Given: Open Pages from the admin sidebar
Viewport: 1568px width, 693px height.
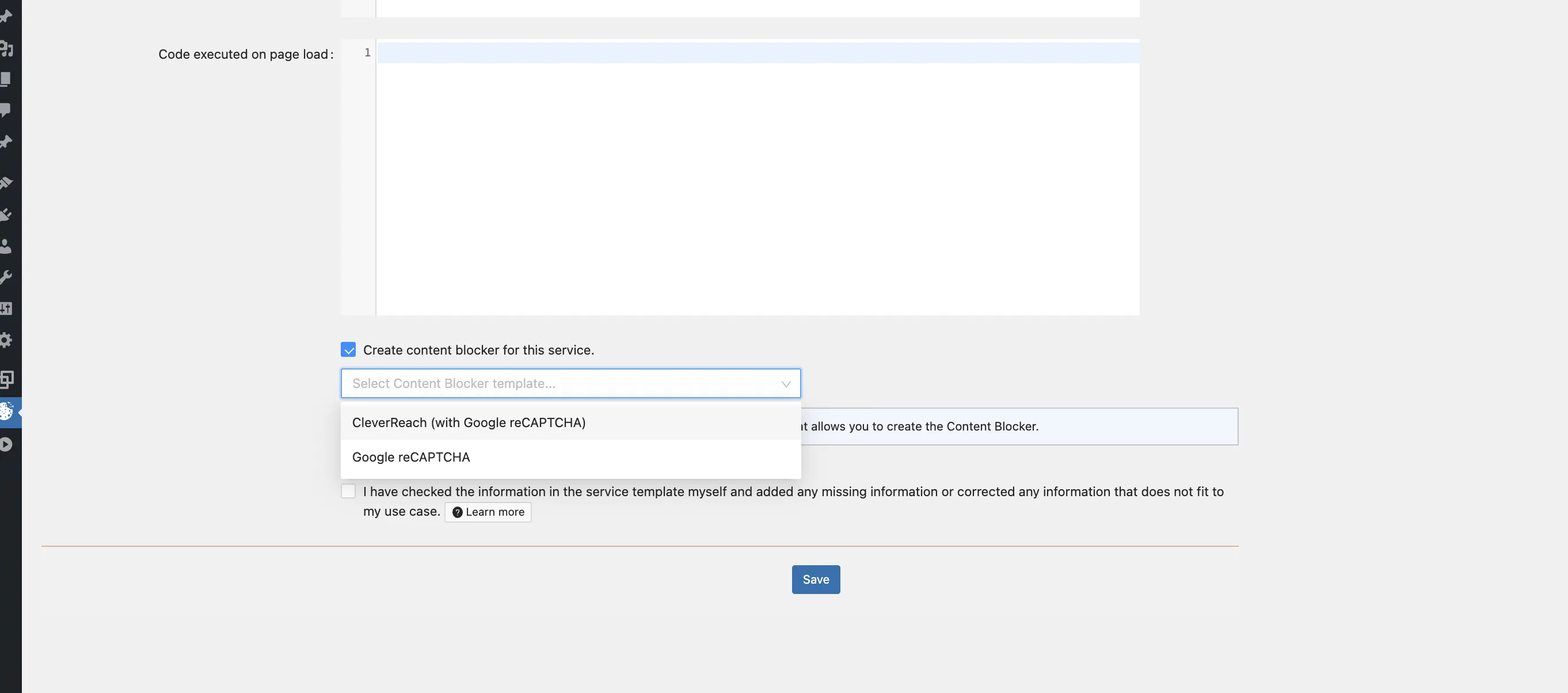Looking at the screenshot, I should click(x=6, y=79).
